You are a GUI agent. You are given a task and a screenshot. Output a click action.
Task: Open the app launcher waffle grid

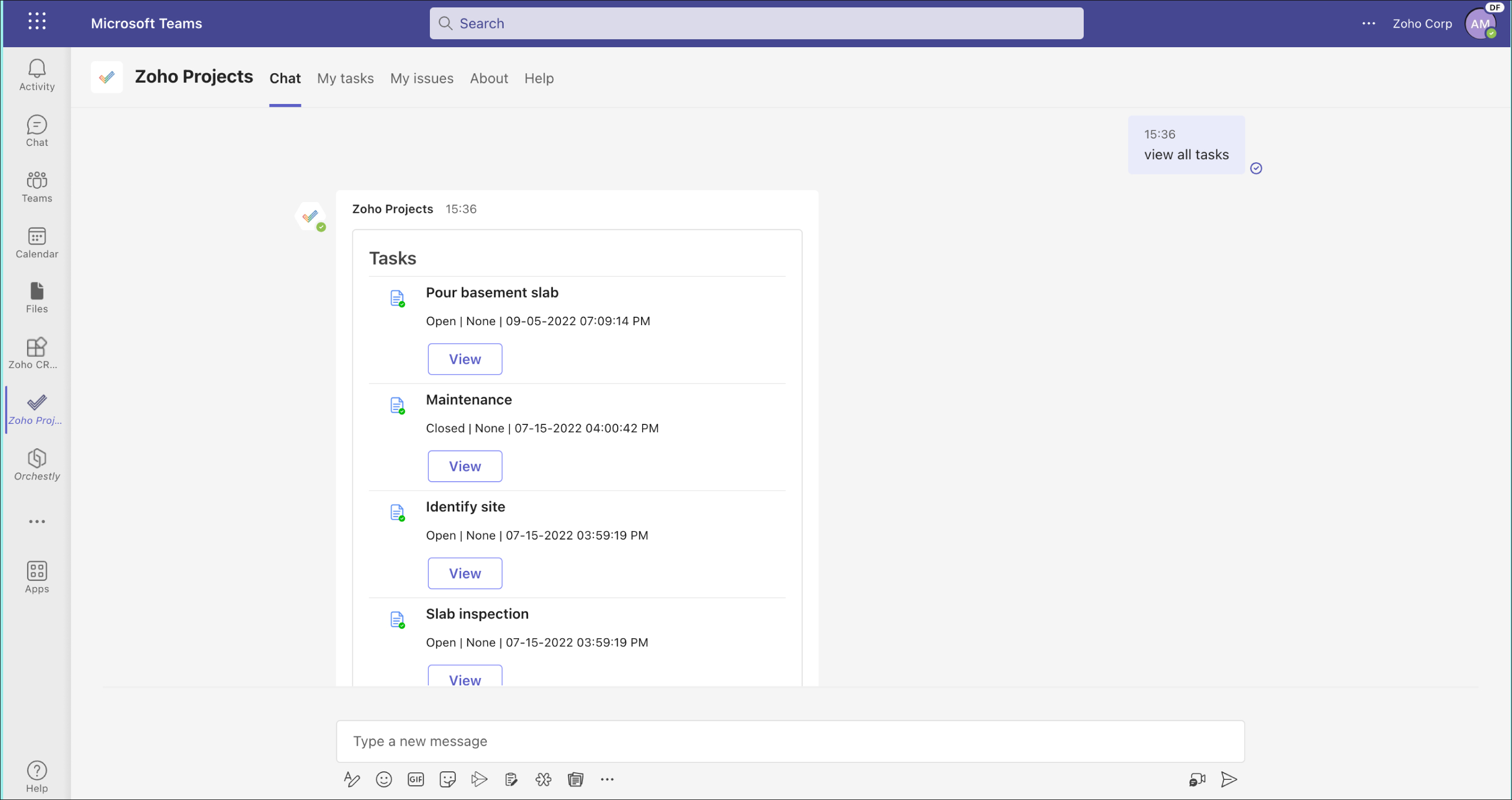tap(37, 22)
